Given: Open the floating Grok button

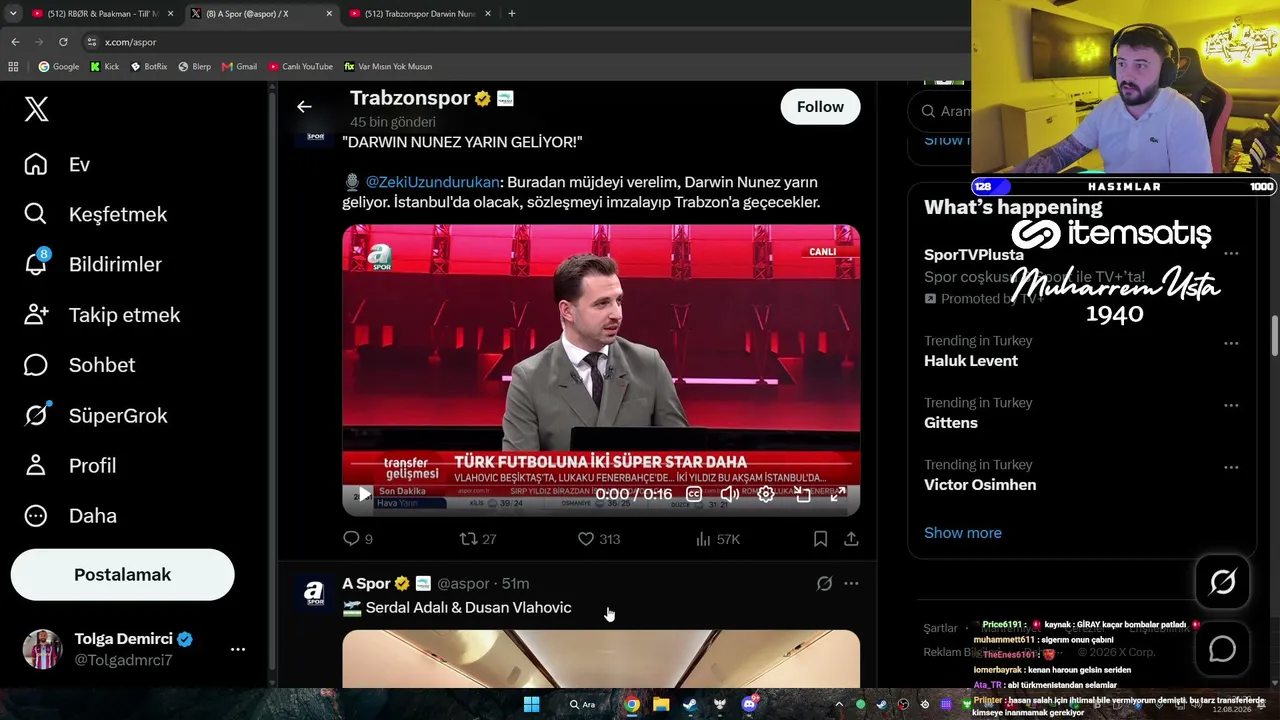Looking at the screenshot, I should tap(1222, 582).
